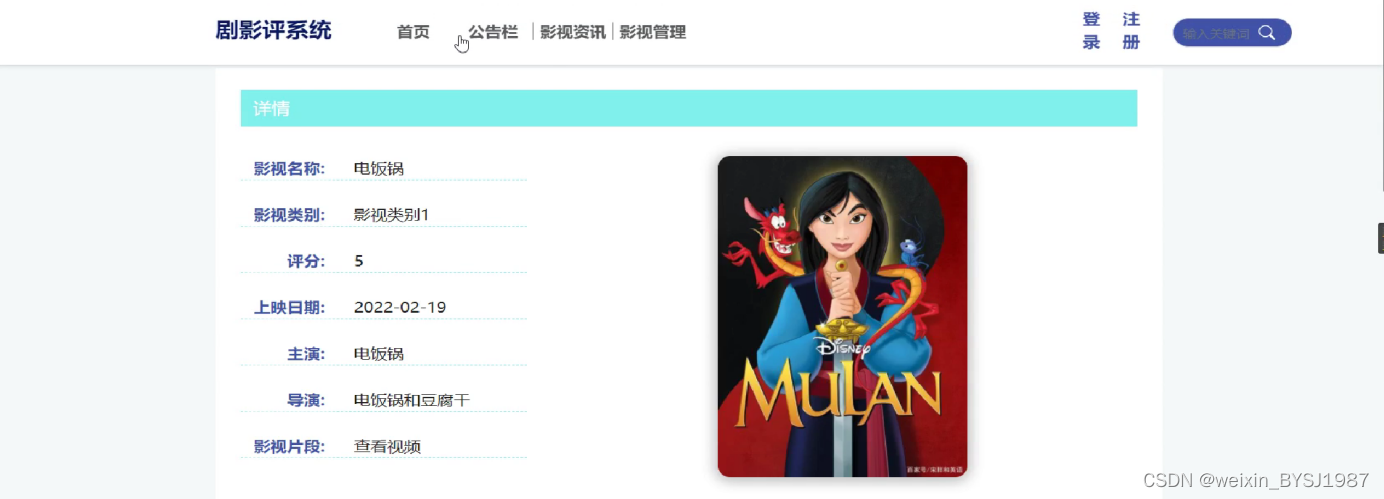Select the release date 2022-02-19
Viewport: 1384px width, 499px height.
click(400, 307)
